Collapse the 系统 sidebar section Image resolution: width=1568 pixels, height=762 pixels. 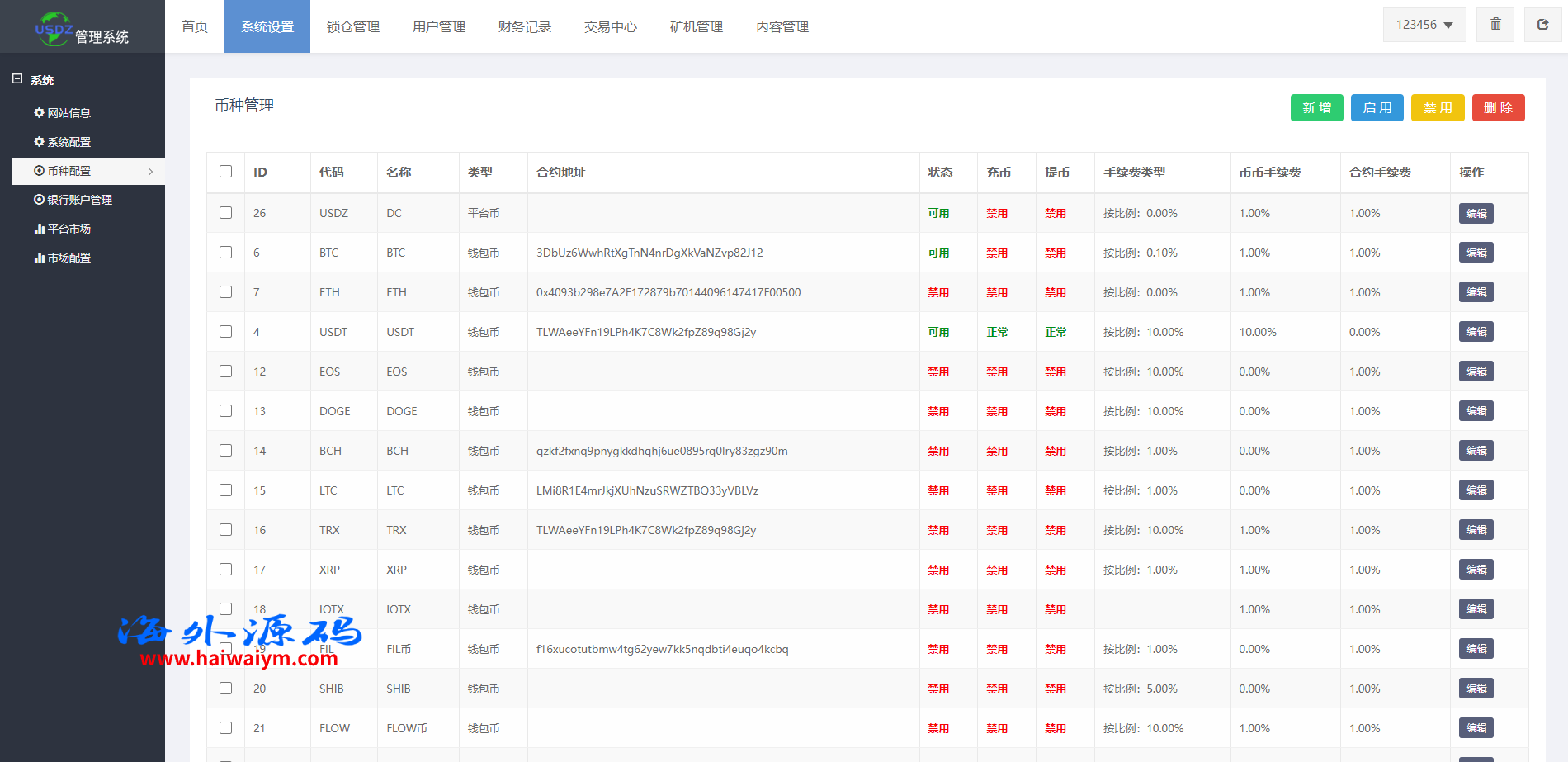point(17,79)
